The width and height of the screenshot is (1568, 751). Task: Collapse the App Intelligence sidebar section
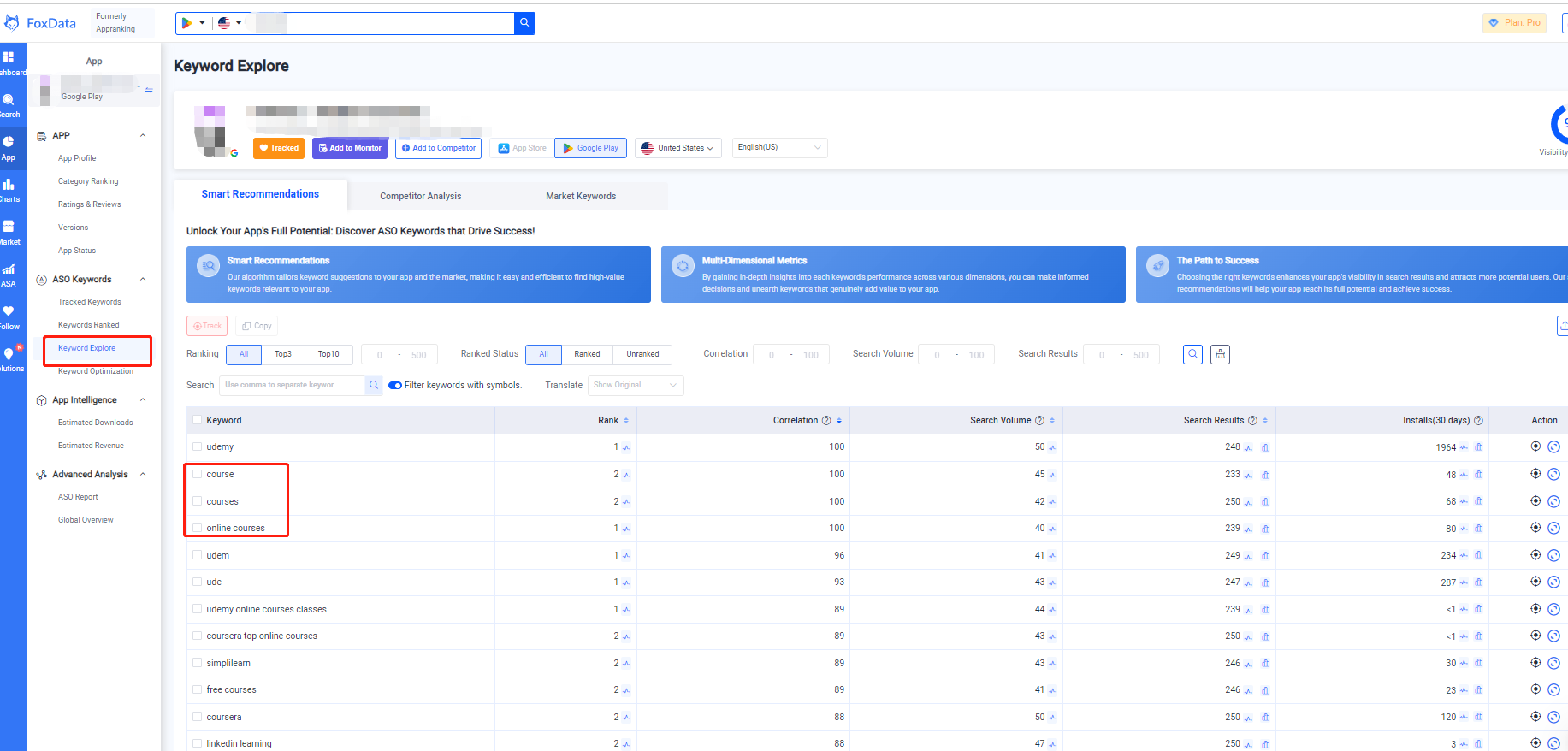[x=143, y=399]
